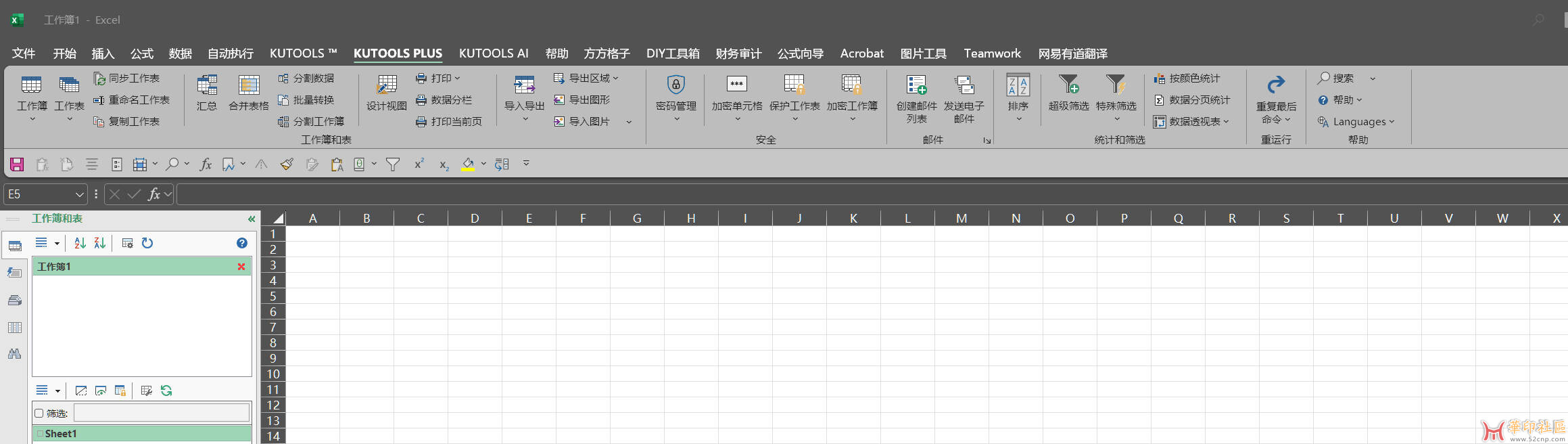The height and width of the screenshot is (444, 1568).
Task: Click the superscript x² icon
Action: pos(419,164)
